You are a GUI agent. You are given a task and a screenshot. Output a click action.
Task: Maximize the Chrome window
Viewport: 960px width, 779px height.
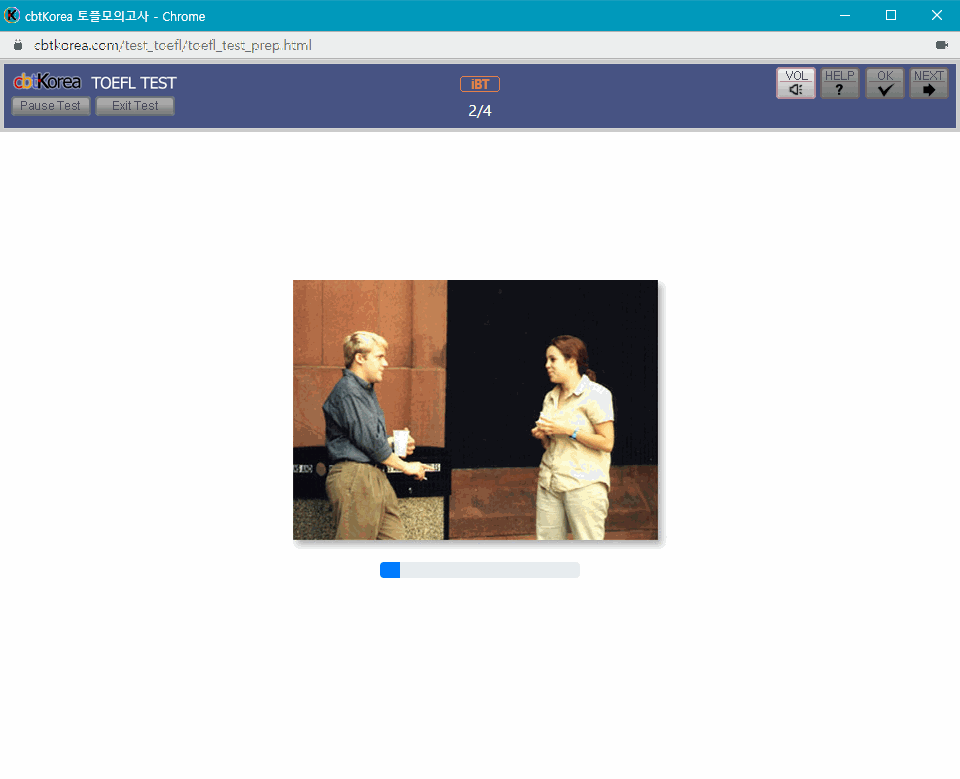point(891,15)
